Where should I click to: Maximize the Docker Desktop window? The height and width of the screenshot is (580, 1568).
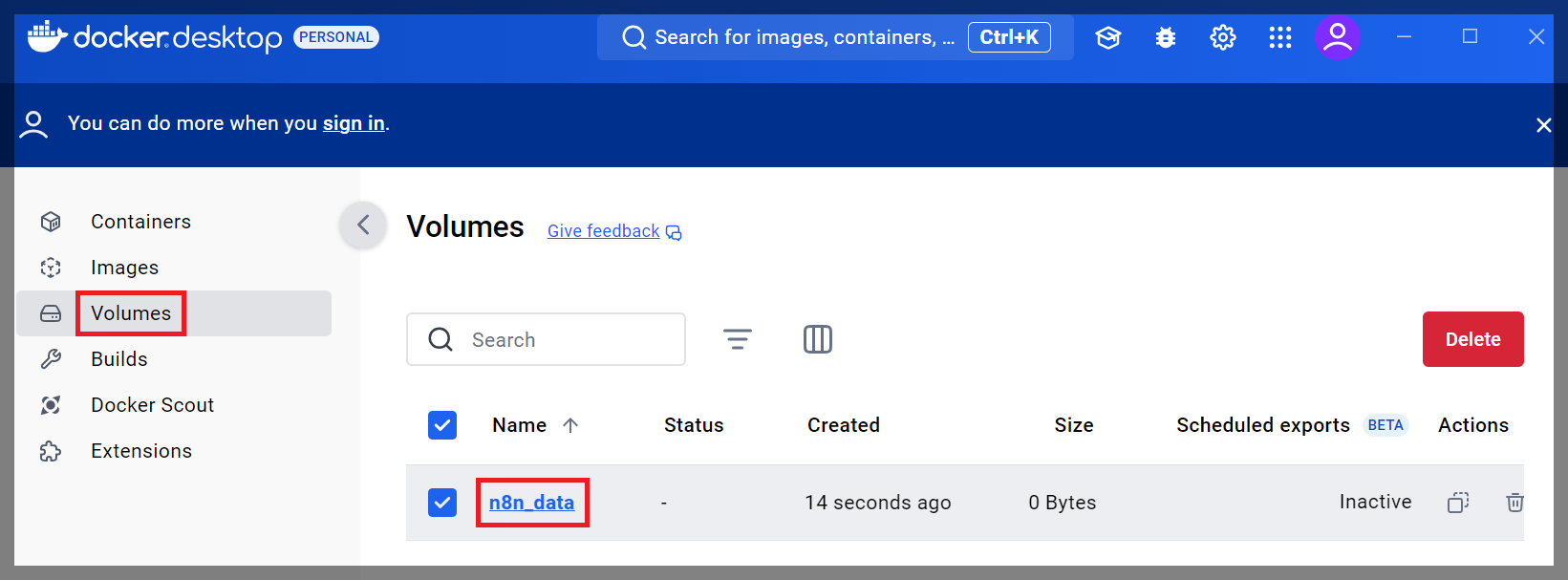point(1470,36)
